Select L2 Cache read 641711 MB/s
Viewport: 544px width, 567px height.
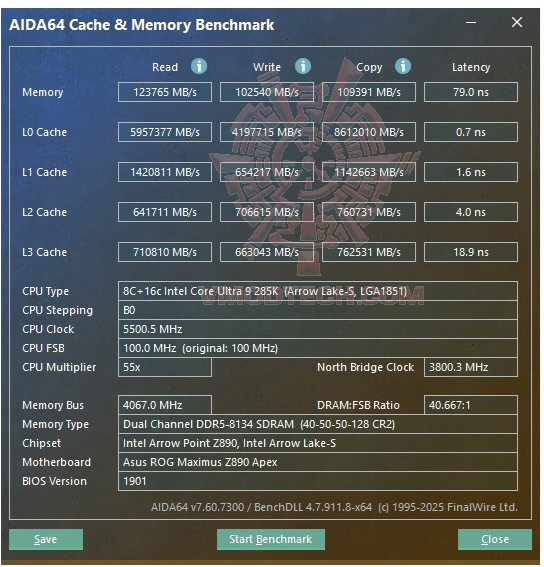pyautogui.click(x=165, y=212)
